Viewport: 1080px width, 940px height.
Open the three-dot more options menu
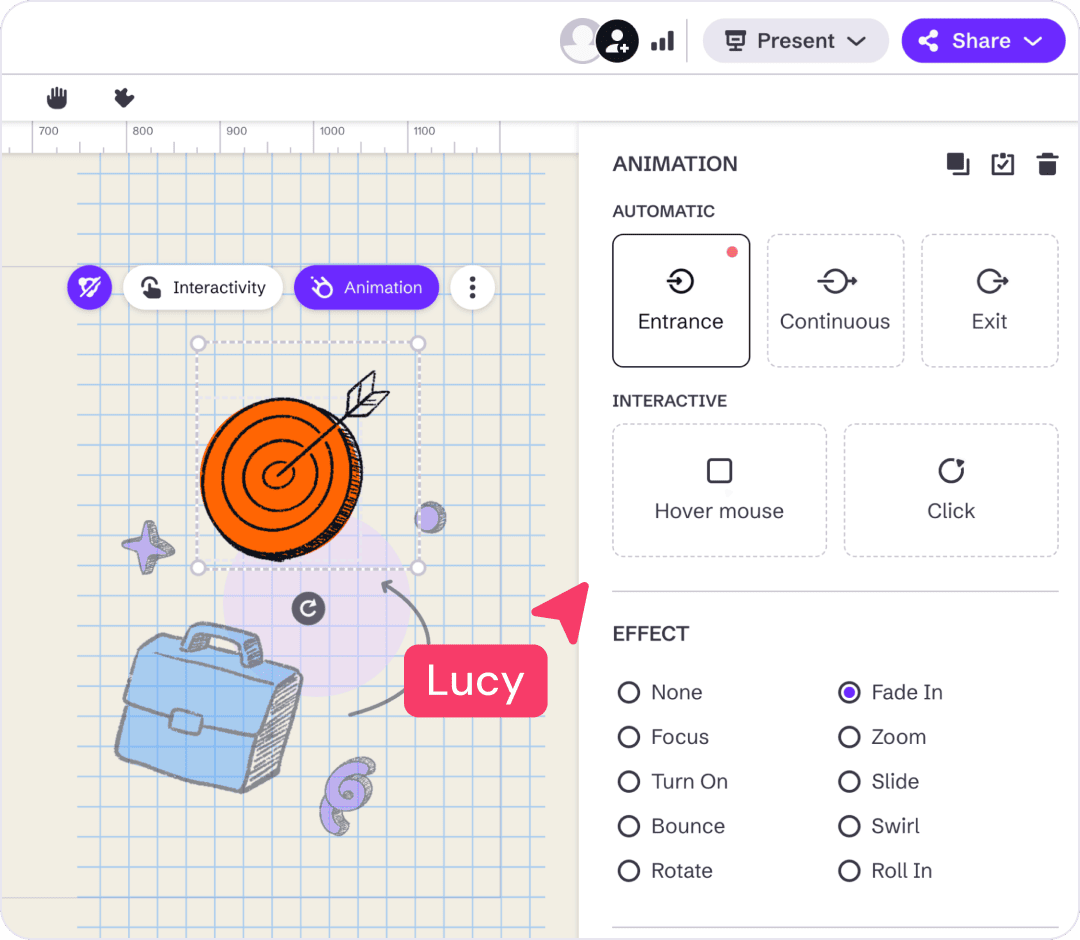coord(472,288)
